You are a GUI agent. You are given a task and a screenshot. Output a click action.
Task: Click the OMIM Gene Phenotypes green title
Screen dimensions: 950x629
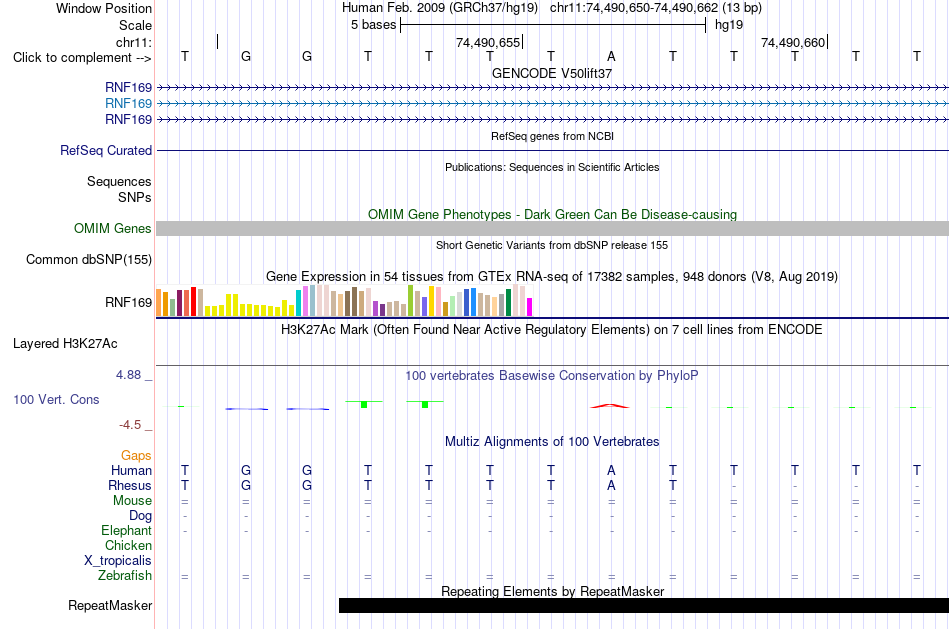(553, 215)
